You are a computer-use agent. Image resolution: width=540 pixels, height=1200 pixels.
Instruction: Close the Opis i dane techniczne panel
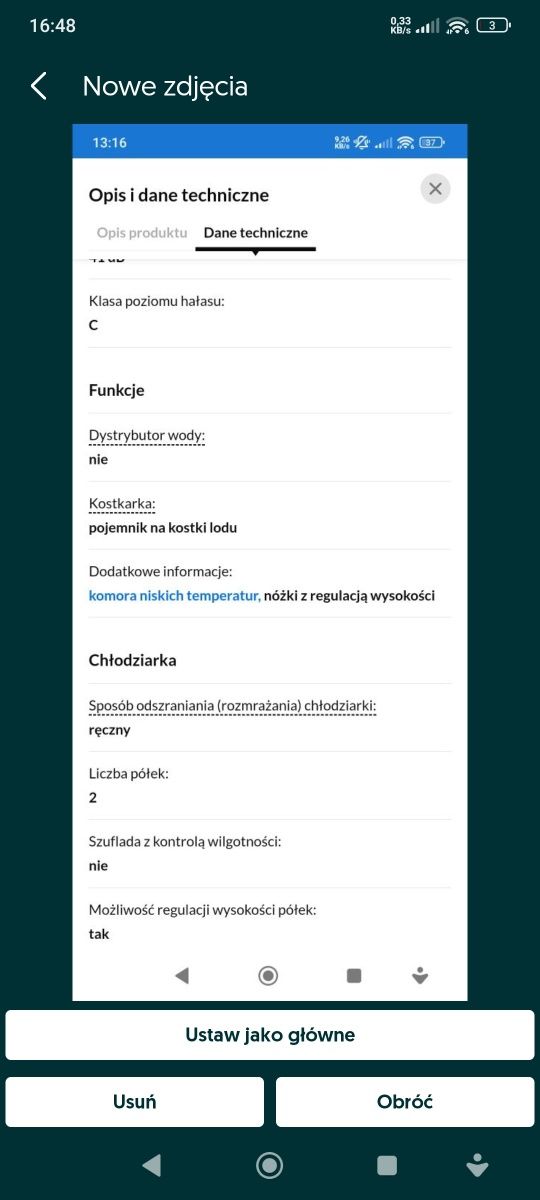pos(435,189)
